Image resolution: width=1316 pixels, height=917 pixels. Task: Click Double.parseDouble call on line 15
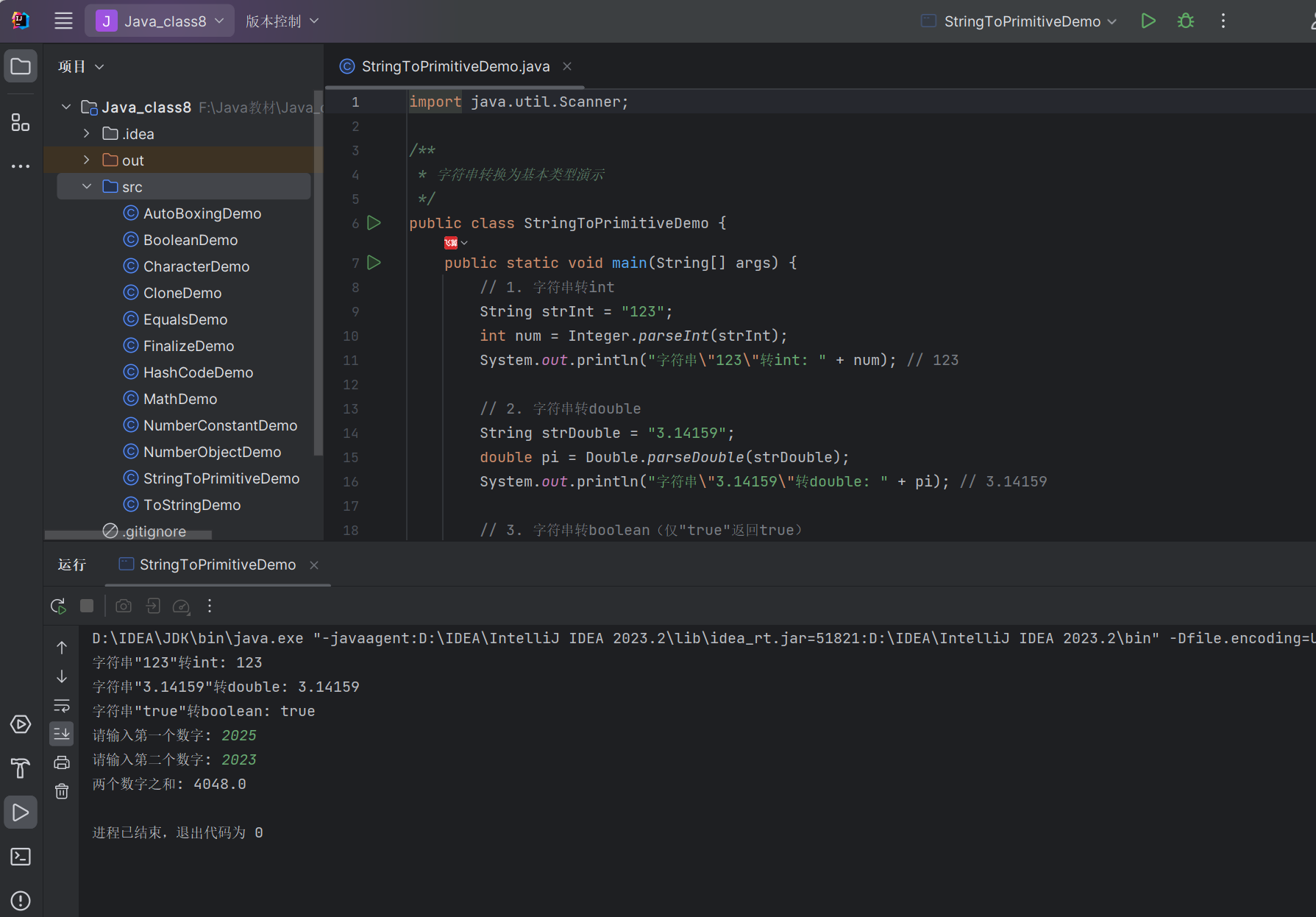pyautogui.click(x=716, y=457)
